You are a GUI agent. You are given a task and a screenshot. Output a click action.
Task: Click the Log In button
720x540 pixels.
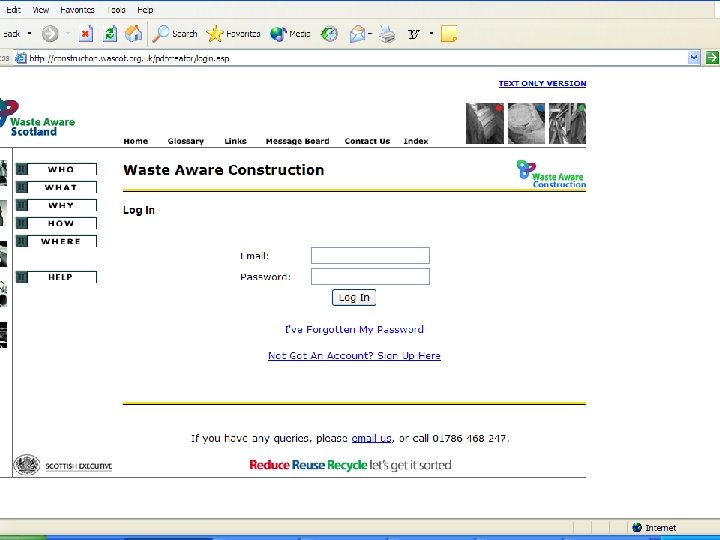click(x=354, y=298)
